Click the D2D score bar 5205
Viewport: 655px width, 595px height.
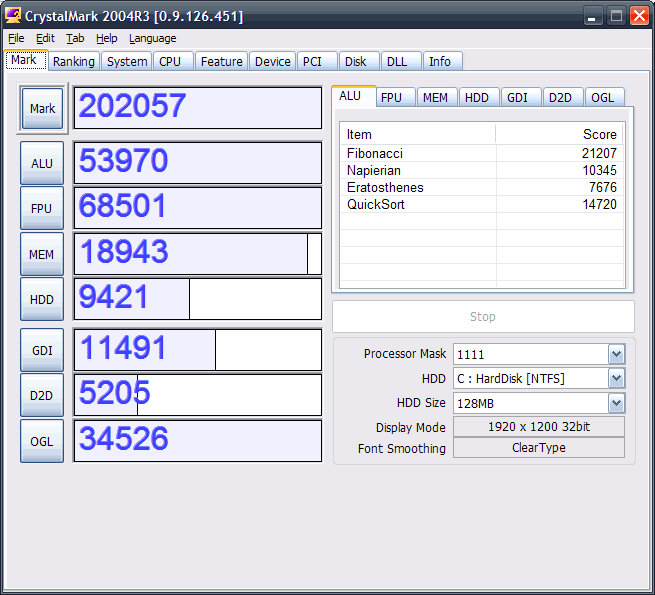click(x=198, y=395)
